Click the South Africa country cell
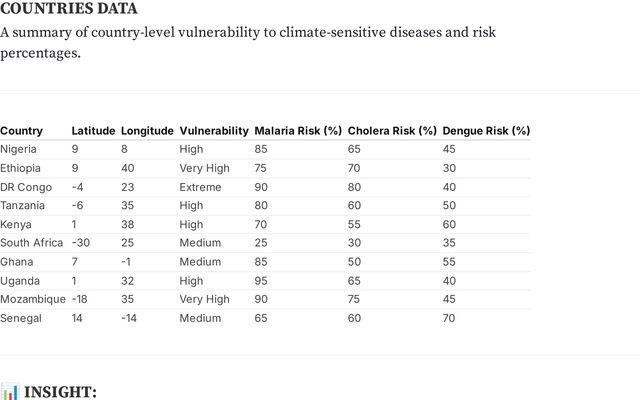Viewport: 640px width, 400px height. (31, 243)
